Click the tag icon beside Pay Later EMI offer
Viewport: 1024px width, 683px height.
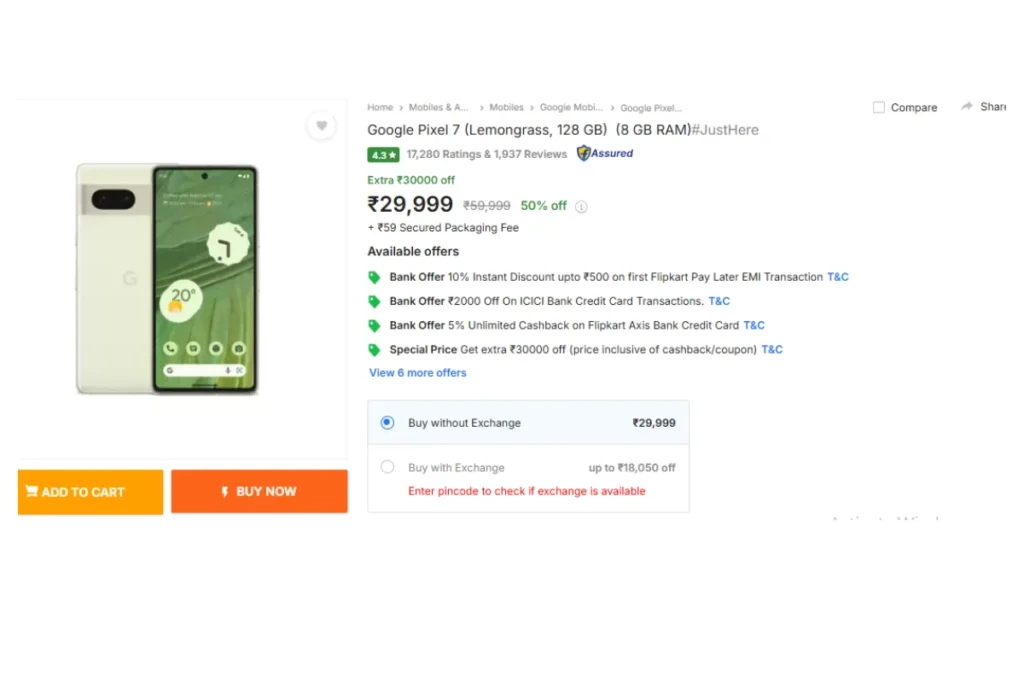click(374, 278)
